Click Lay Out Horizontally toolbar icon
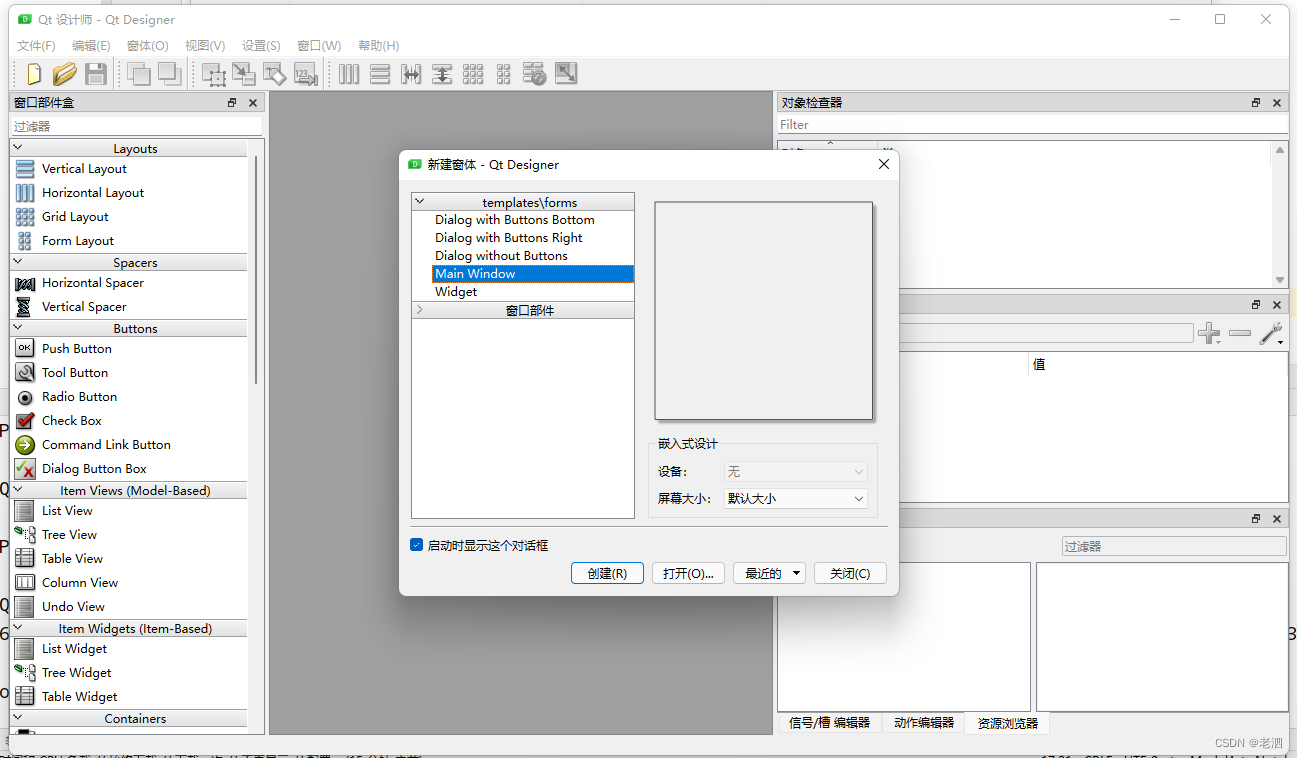1297x758 pixels. click(x=348, y=73)
